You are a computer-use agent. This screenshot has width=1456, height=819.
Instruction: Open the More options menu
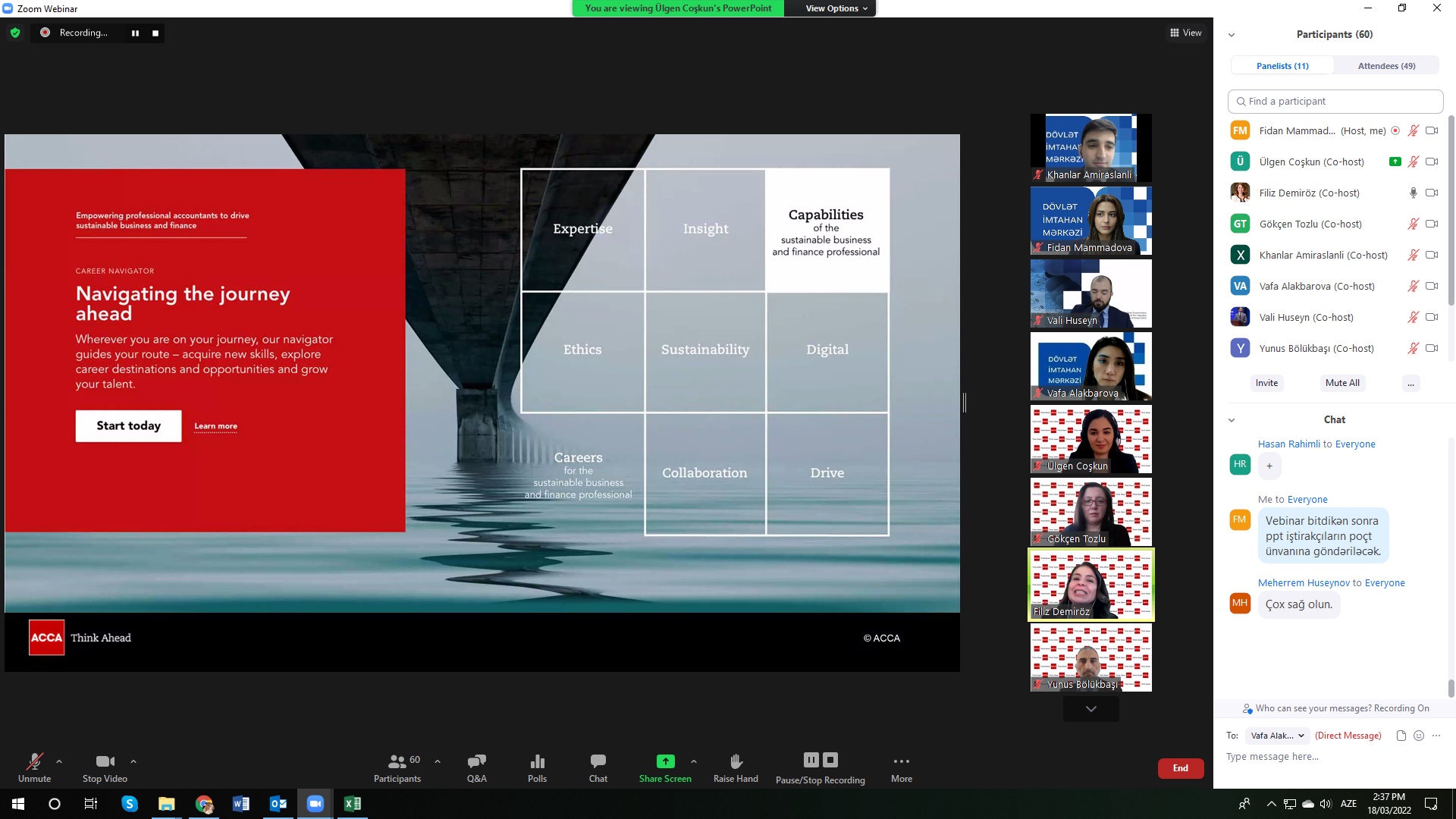point(902,767)
